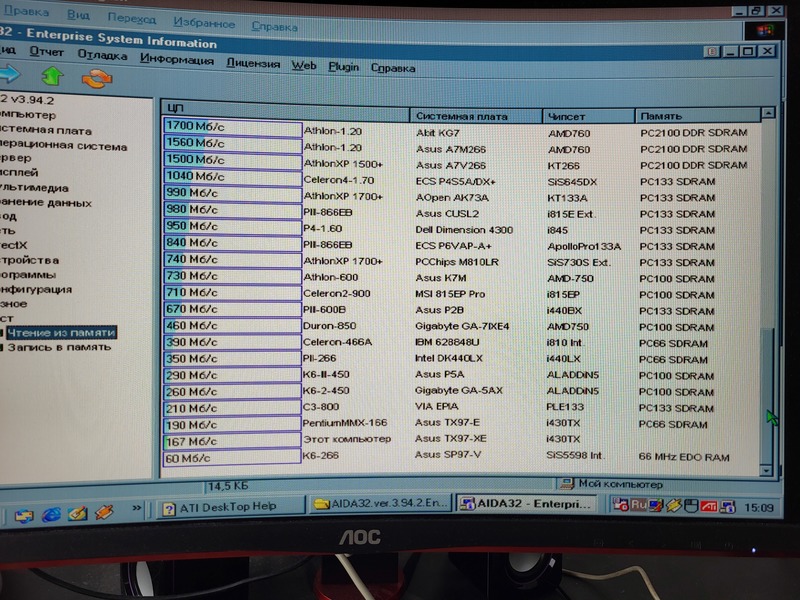The height and width of the screenshot is (600, 800).
Task: Click the 60 Мб/с benchmark bar
Action: click(232, 458)
